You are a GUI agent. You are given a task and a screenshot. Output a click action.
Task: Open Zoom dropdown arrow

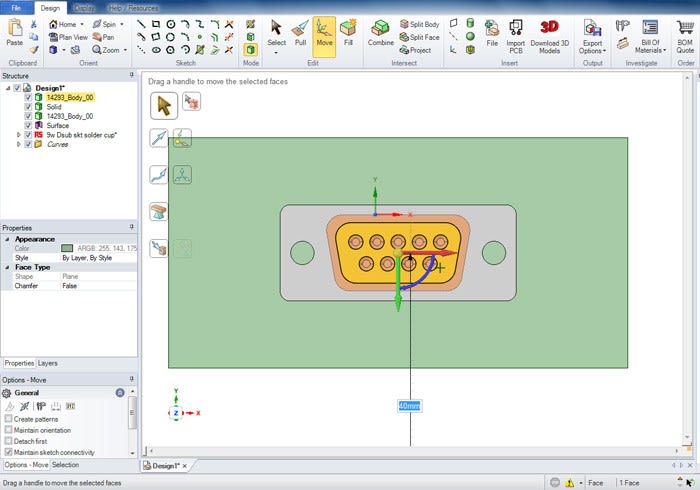click(x=125, y=50)
